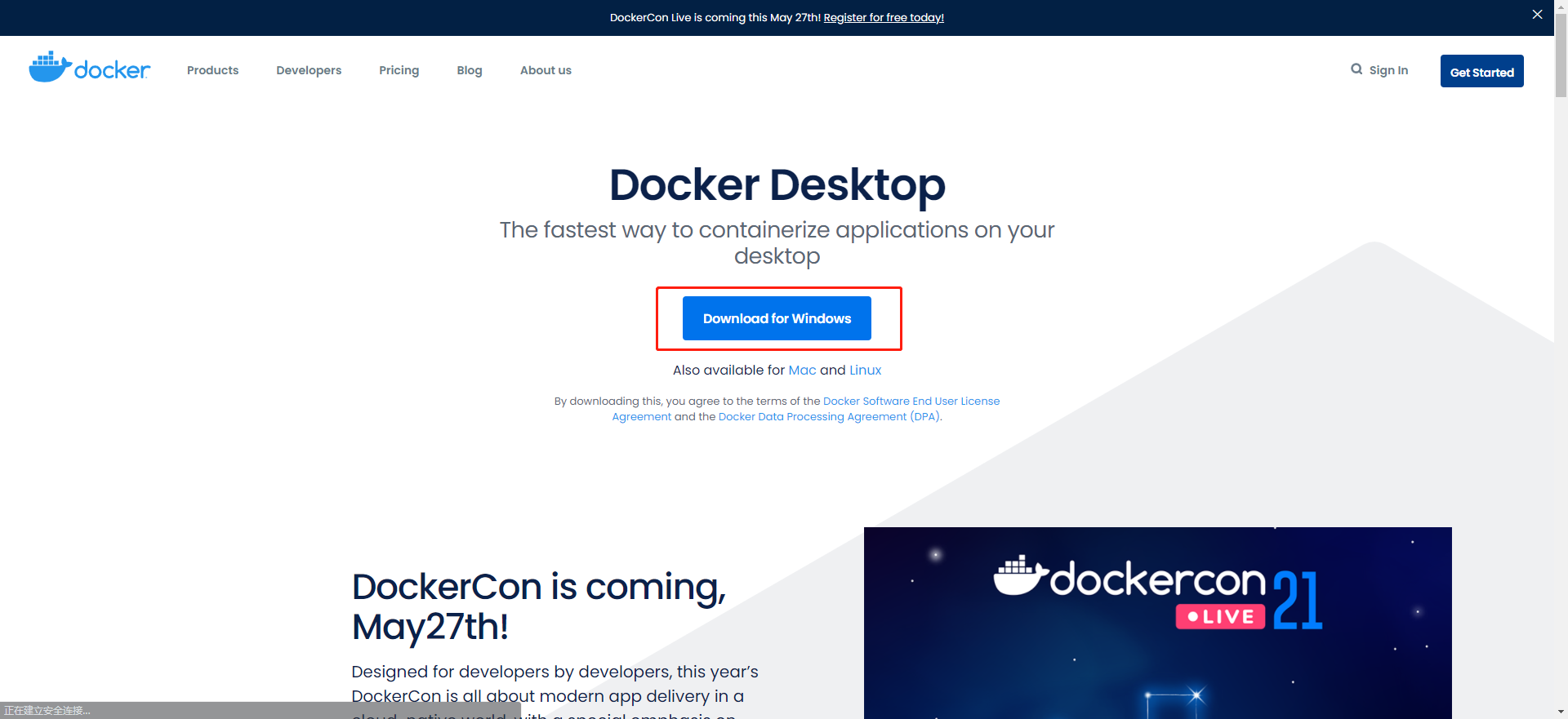This screenshot has width=1568, height=719.
Task: Click the scrollbar down arrow
Action: [x=1561, y=712]
